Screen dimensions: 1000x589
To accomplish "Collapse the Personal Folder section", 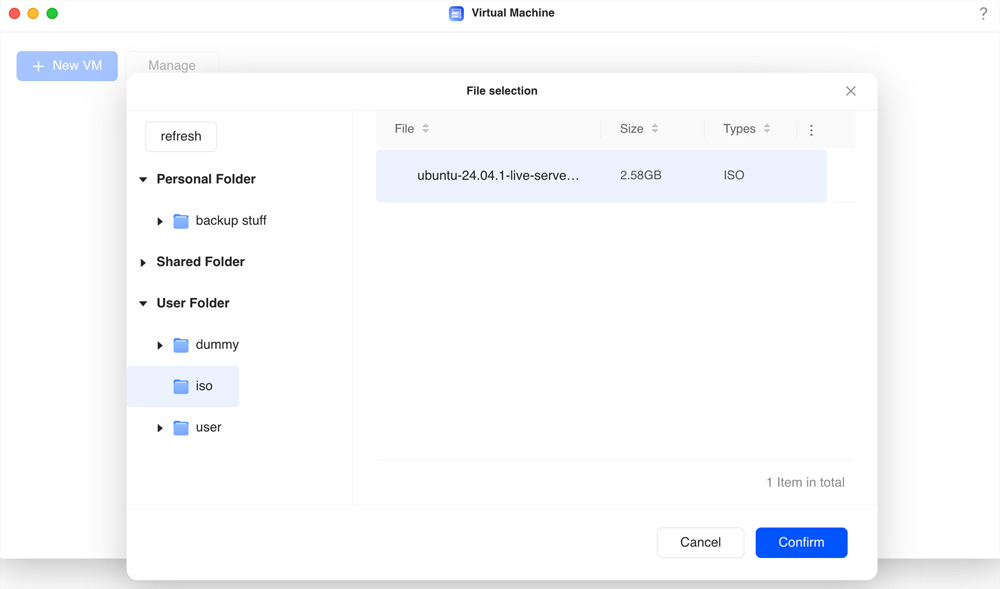I will (x=143, y=180).
